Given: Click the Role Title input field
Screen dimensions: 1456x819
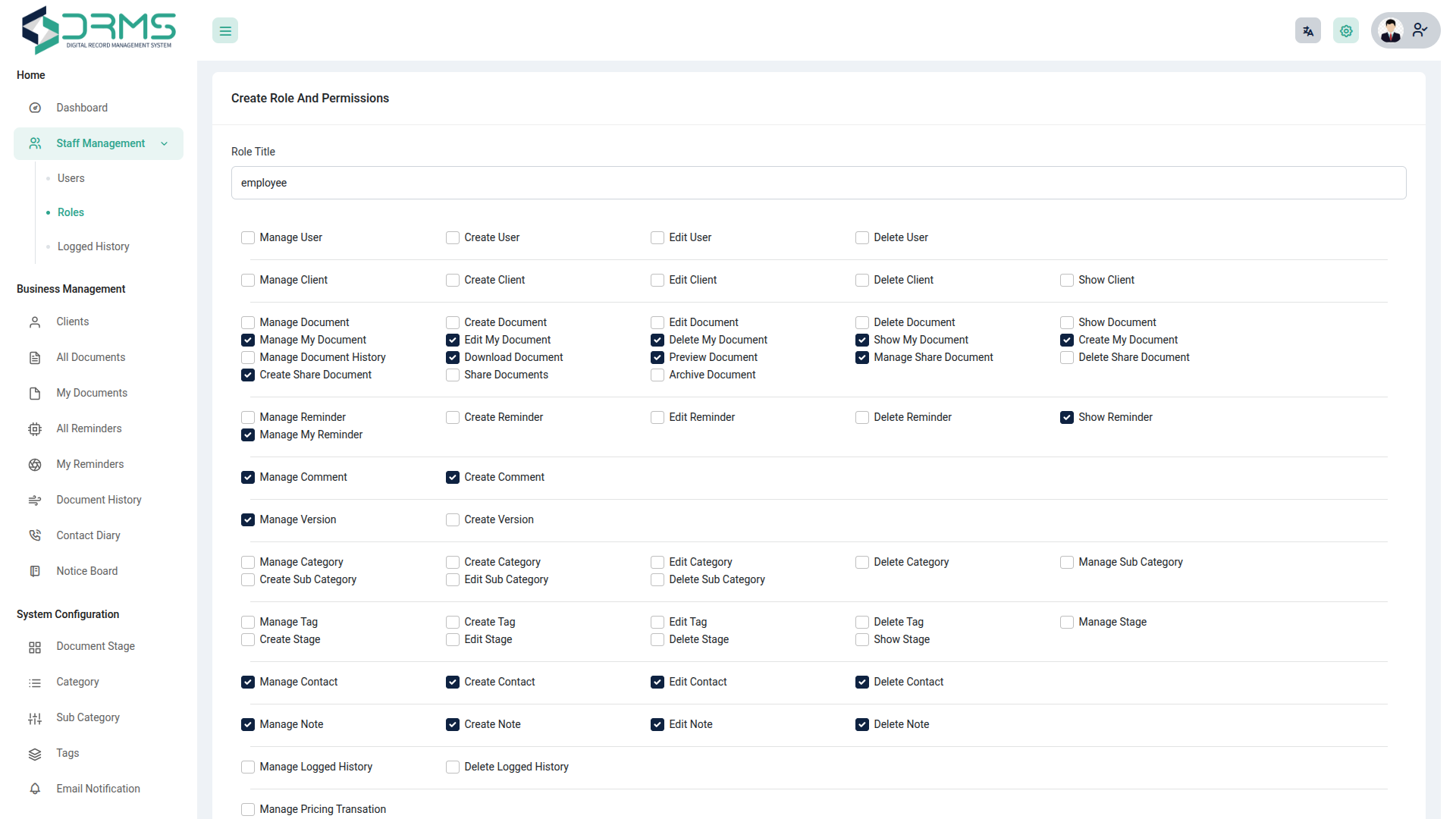Looking at the screenshot, I should 818,183.
